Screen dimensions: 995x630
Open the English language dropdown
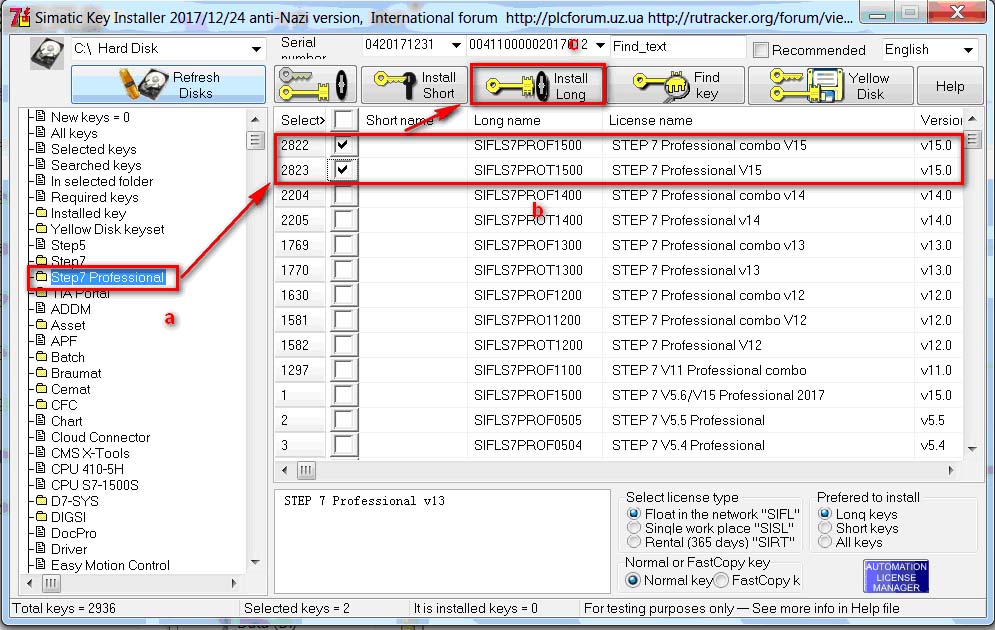click(968, 49)
